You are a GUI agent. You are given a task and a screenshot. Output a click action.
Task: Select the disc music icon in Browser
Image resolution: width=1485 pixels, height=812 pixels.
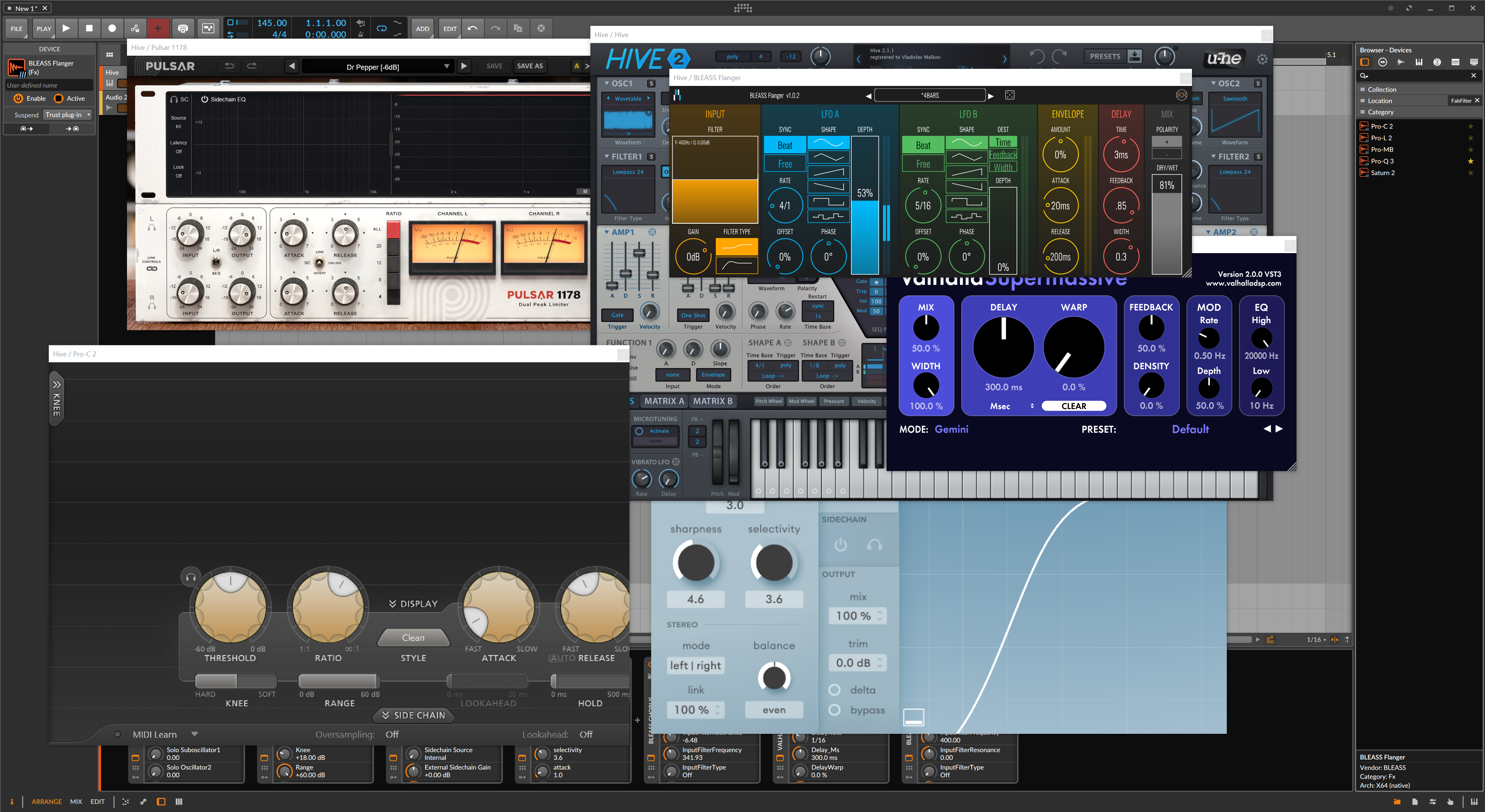[x=1437, y=62]
